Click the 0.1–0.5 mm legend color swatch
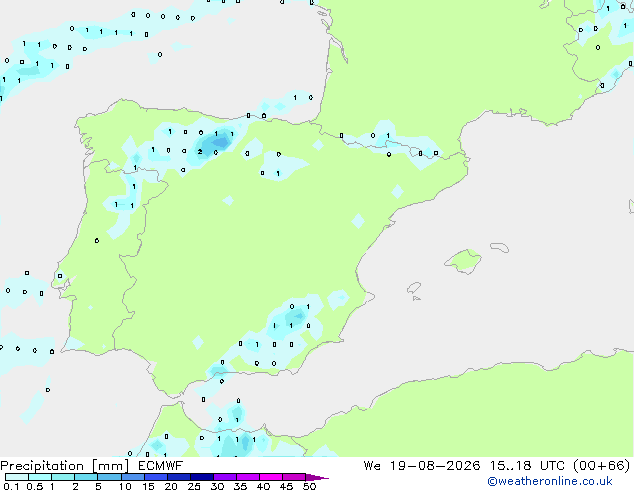634x490 pixels. 17,477
